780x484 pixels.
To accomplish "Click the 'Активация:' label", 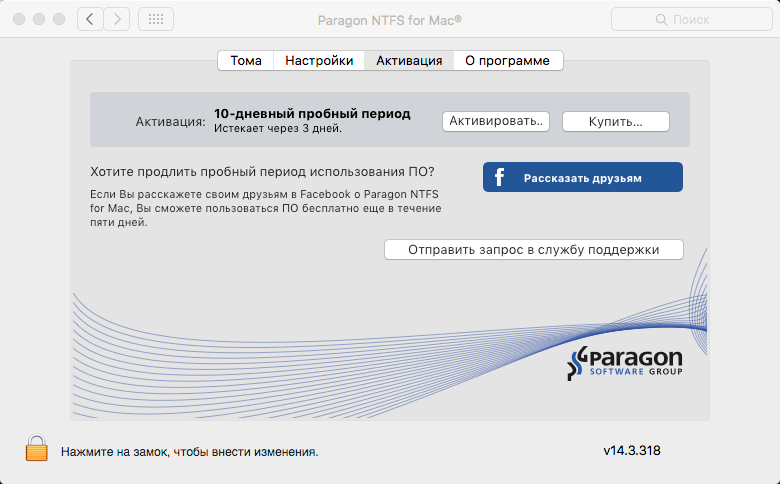I will [170, 122].
